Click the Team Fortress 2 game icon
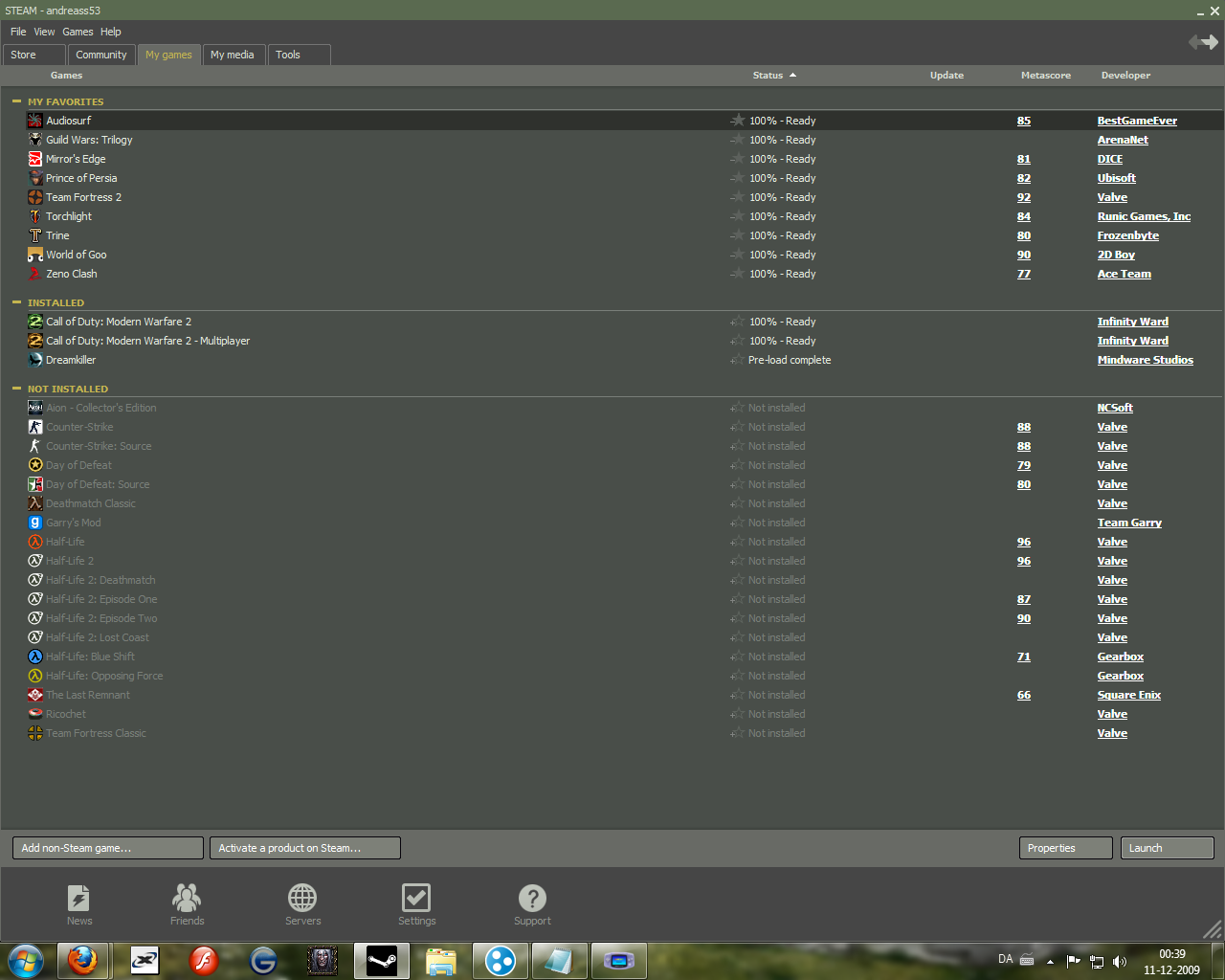1225x980 pixels. [x=35, y=197]
